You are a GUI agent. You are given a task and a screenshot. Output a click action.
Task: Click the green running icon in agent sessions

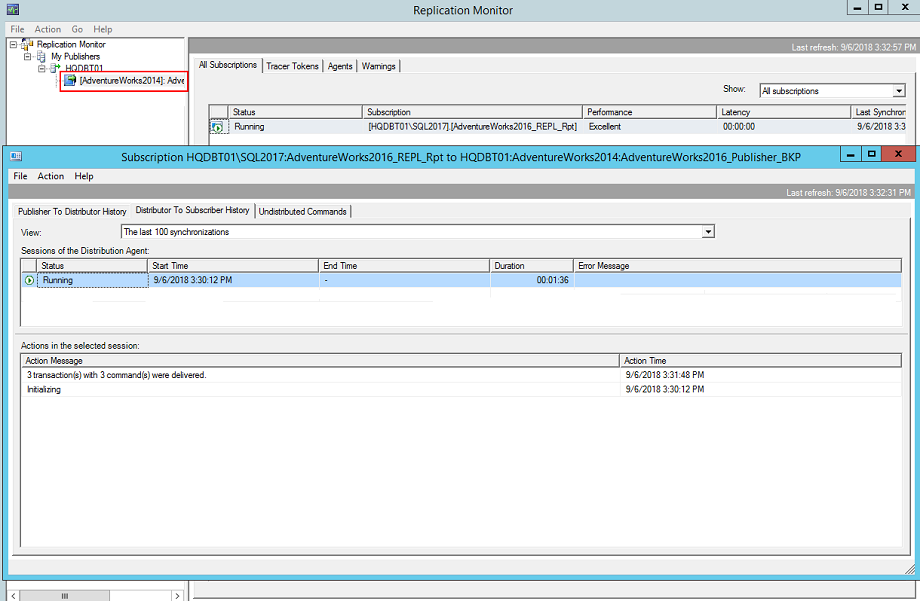point(29,281)
